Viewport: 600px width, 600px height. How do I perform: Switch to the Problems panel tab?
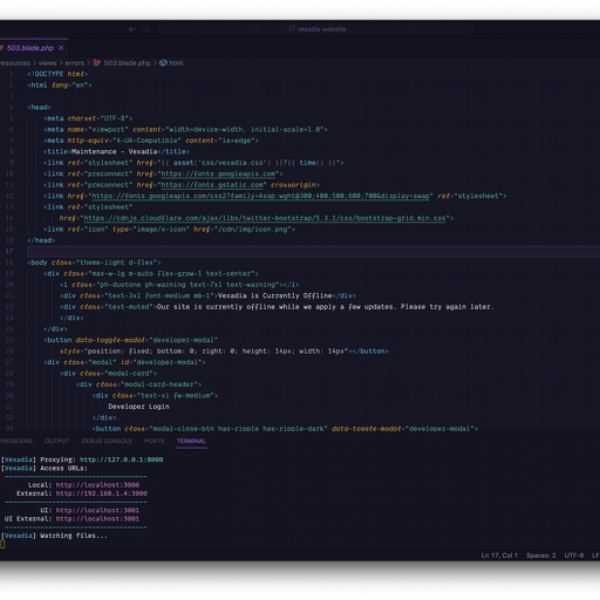[x=16, y=441]
